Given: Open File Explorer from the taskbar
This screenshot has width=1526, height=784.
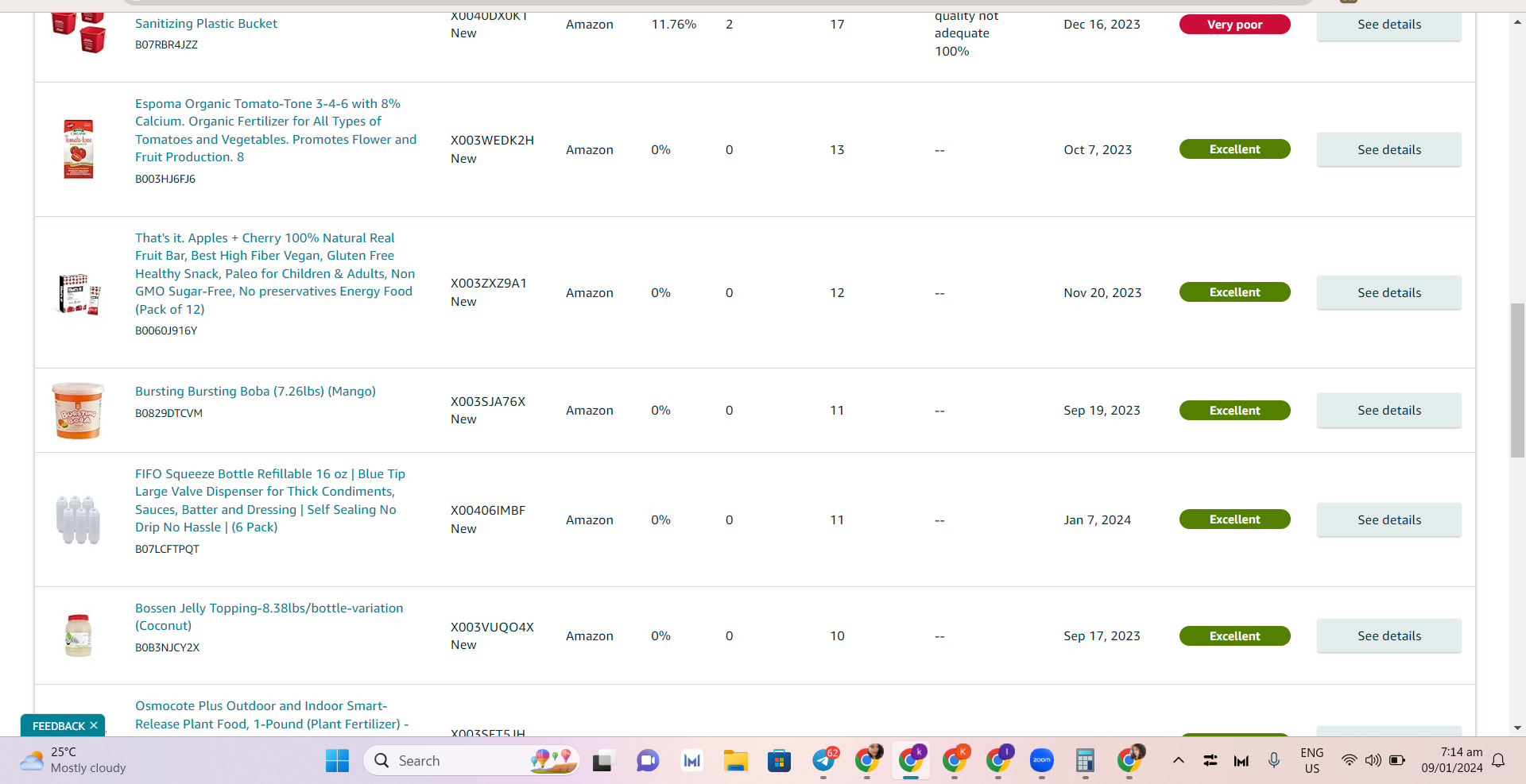Looking at the screenshot, I should pos(735,761).
